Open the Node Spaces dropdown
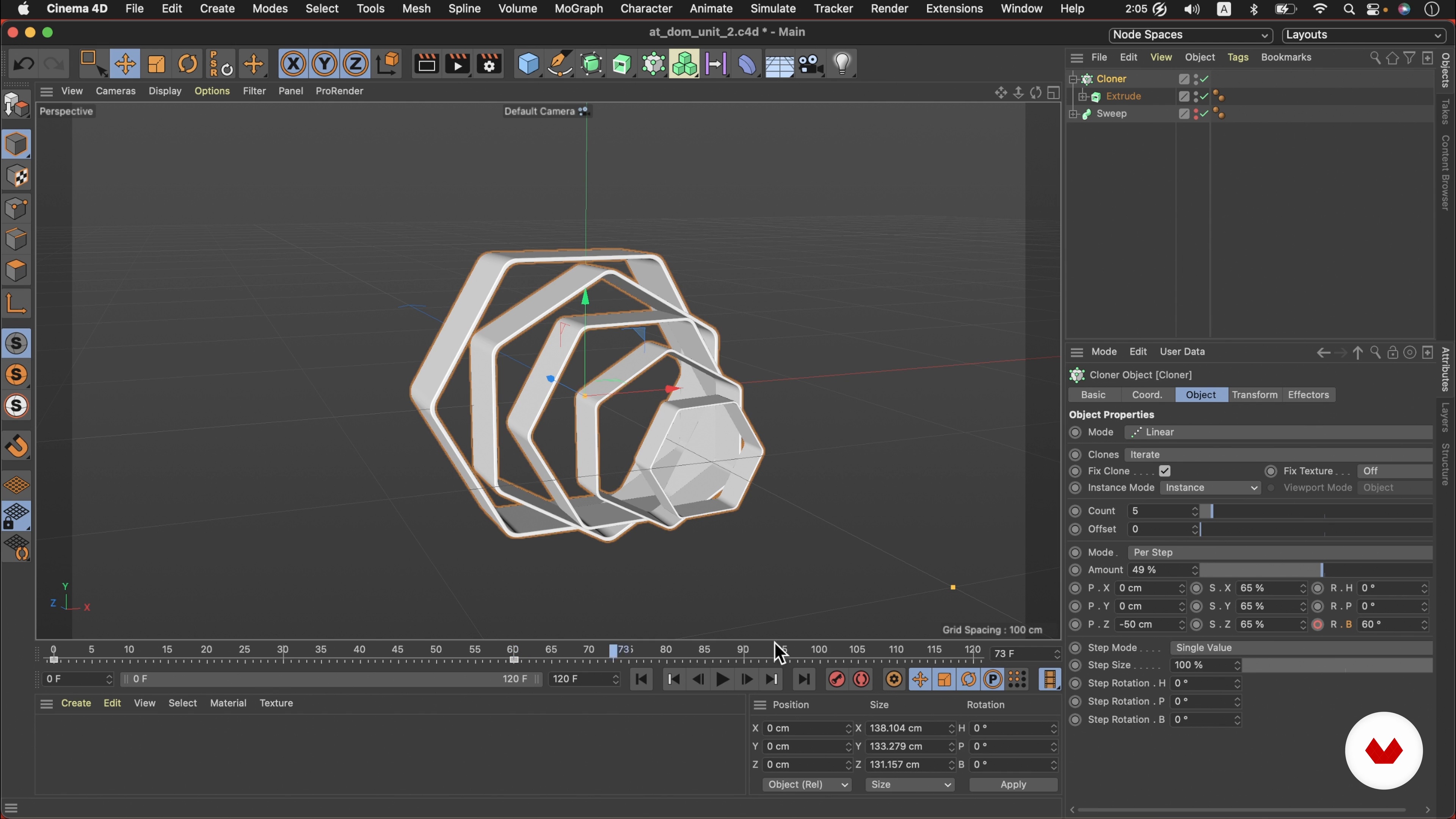This screenshot has width=1456, height=819. point(1190,35)
